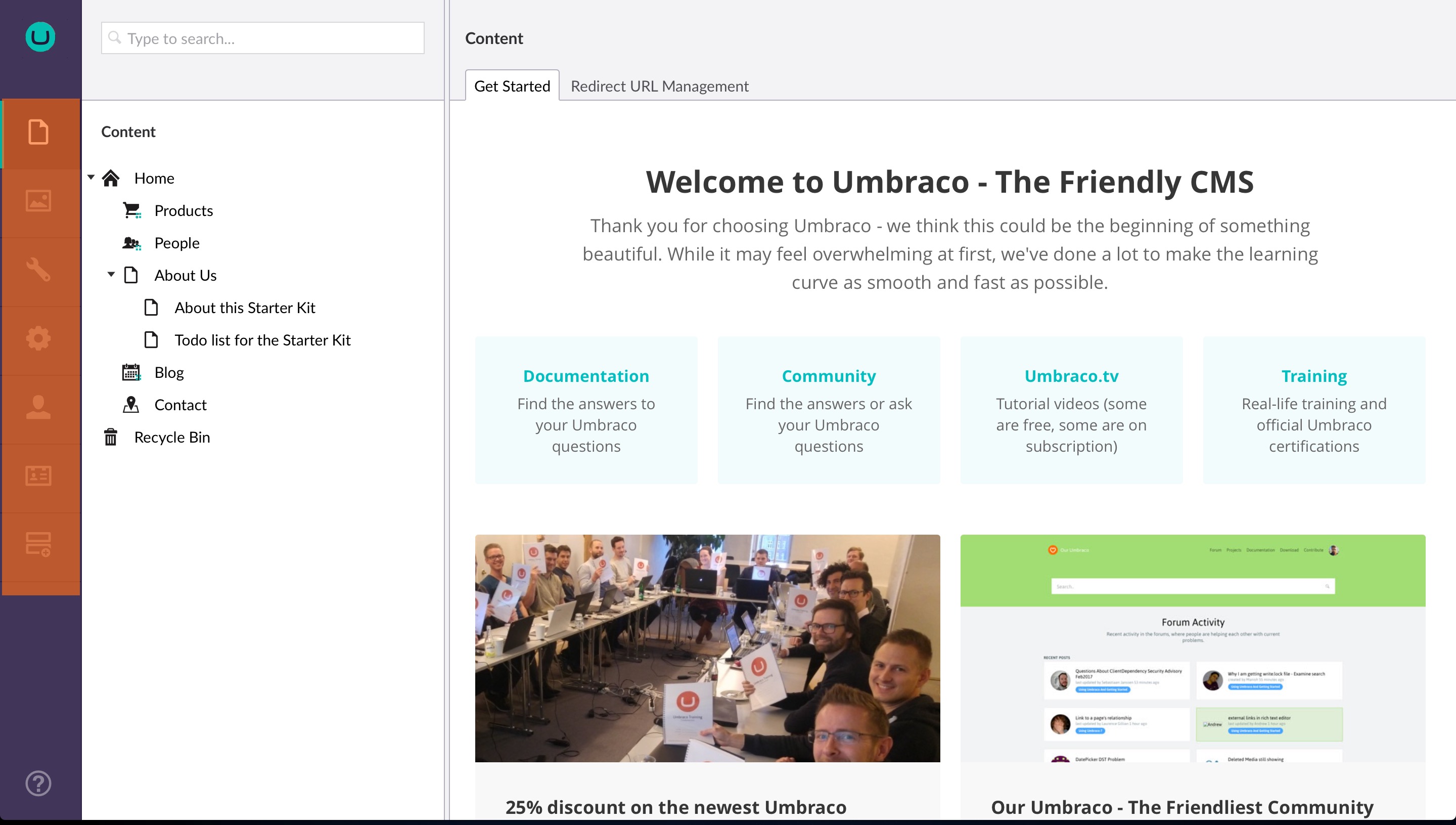This screenshot has height=825, width=1456.
Task: Open the Members section ID card icon
Action: click(38, 476)
